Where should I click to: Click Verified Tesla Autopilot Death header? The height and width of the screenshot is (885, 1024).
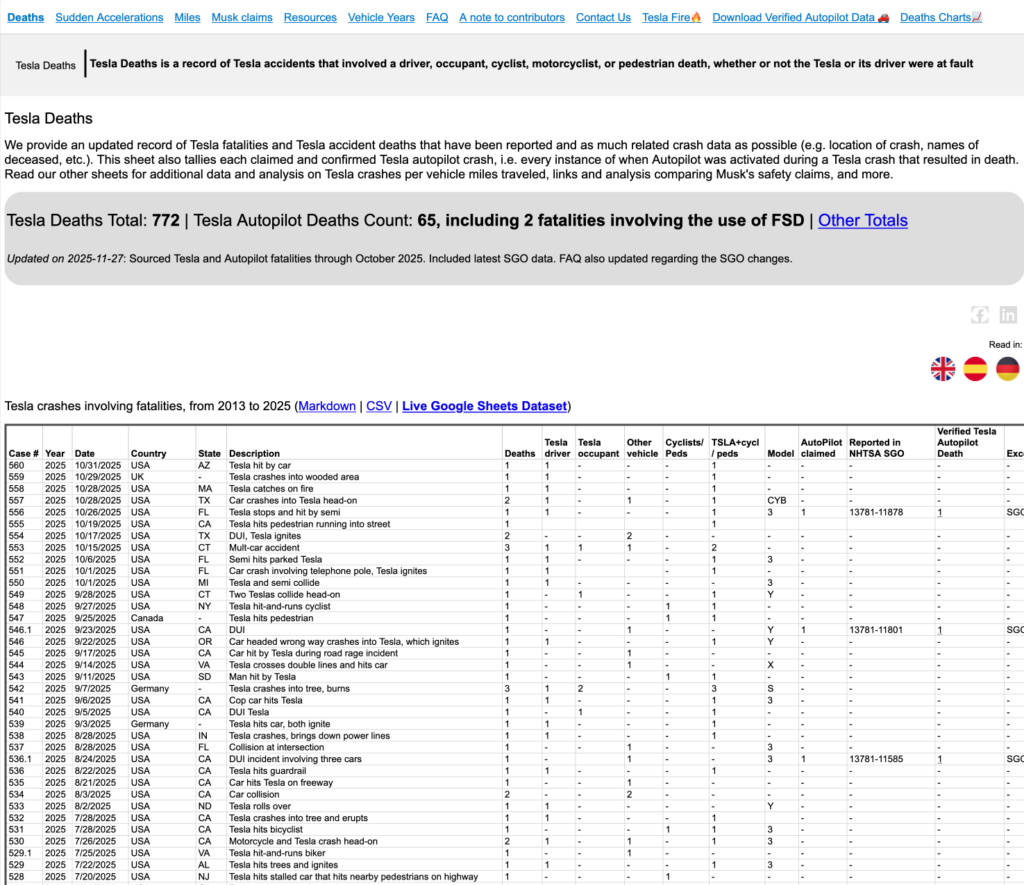click(967, 442)
